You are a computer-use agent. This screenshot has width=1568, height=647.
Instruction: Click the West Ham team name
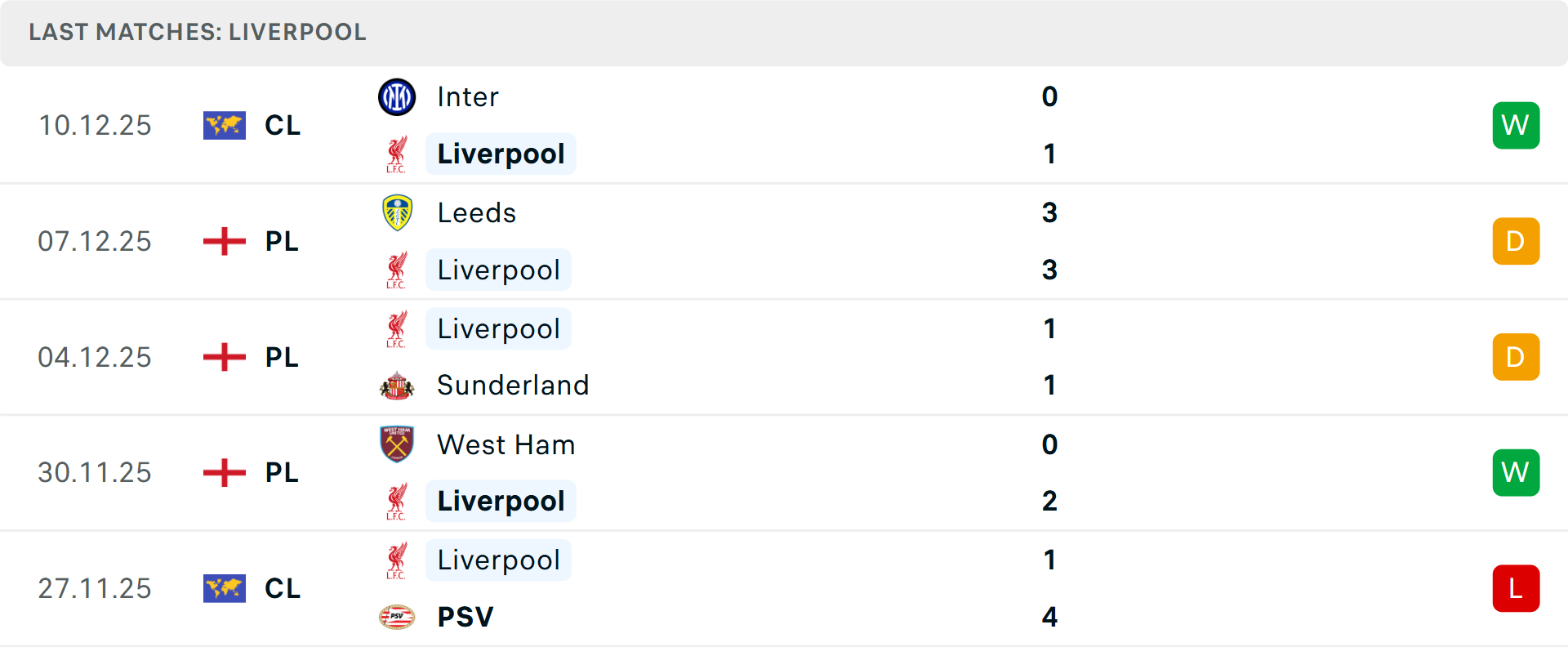[506, 444]
